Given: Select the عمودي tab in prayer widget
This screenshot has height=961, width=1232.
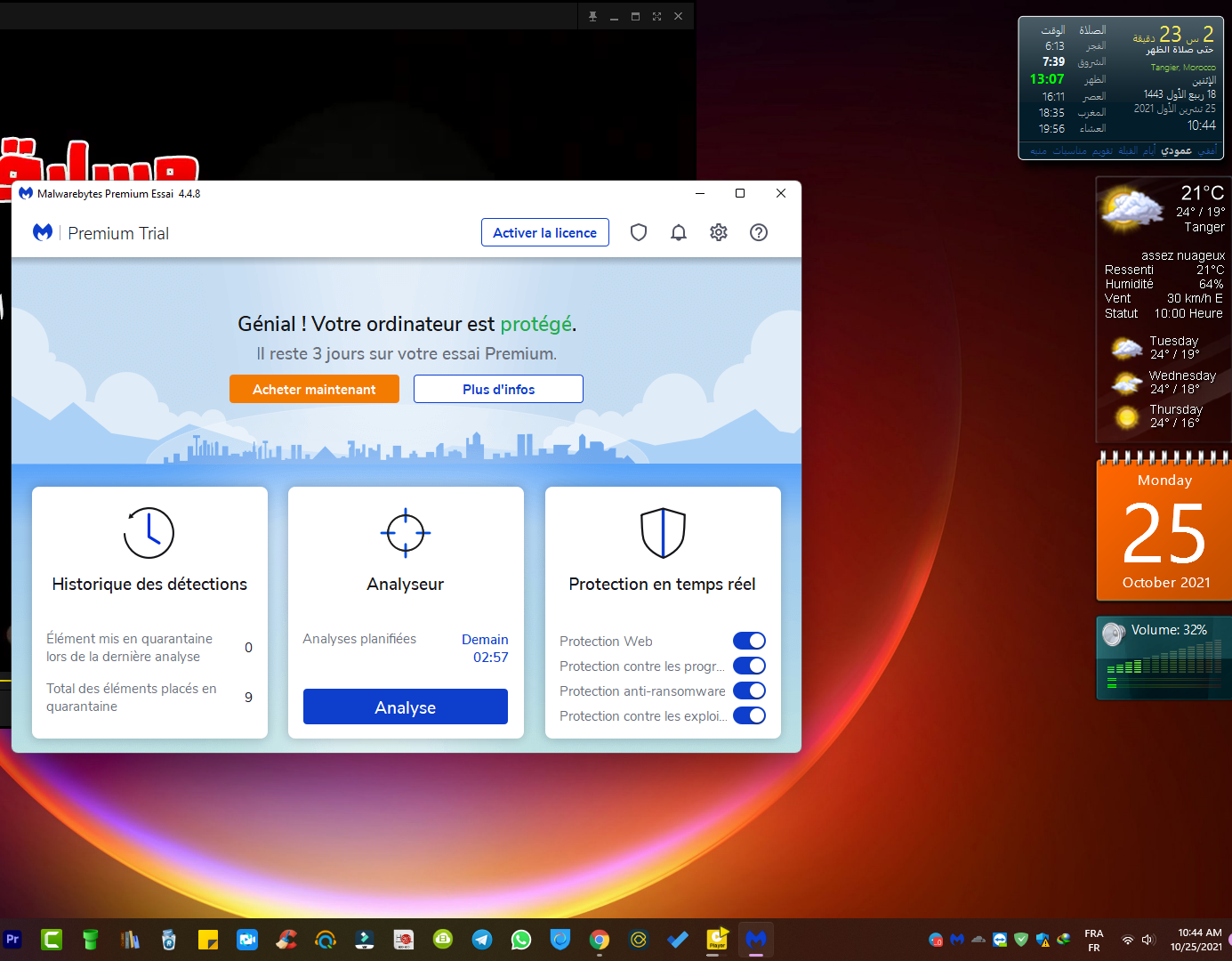Looking at the screenshot, I should (x=1176, y=150).
